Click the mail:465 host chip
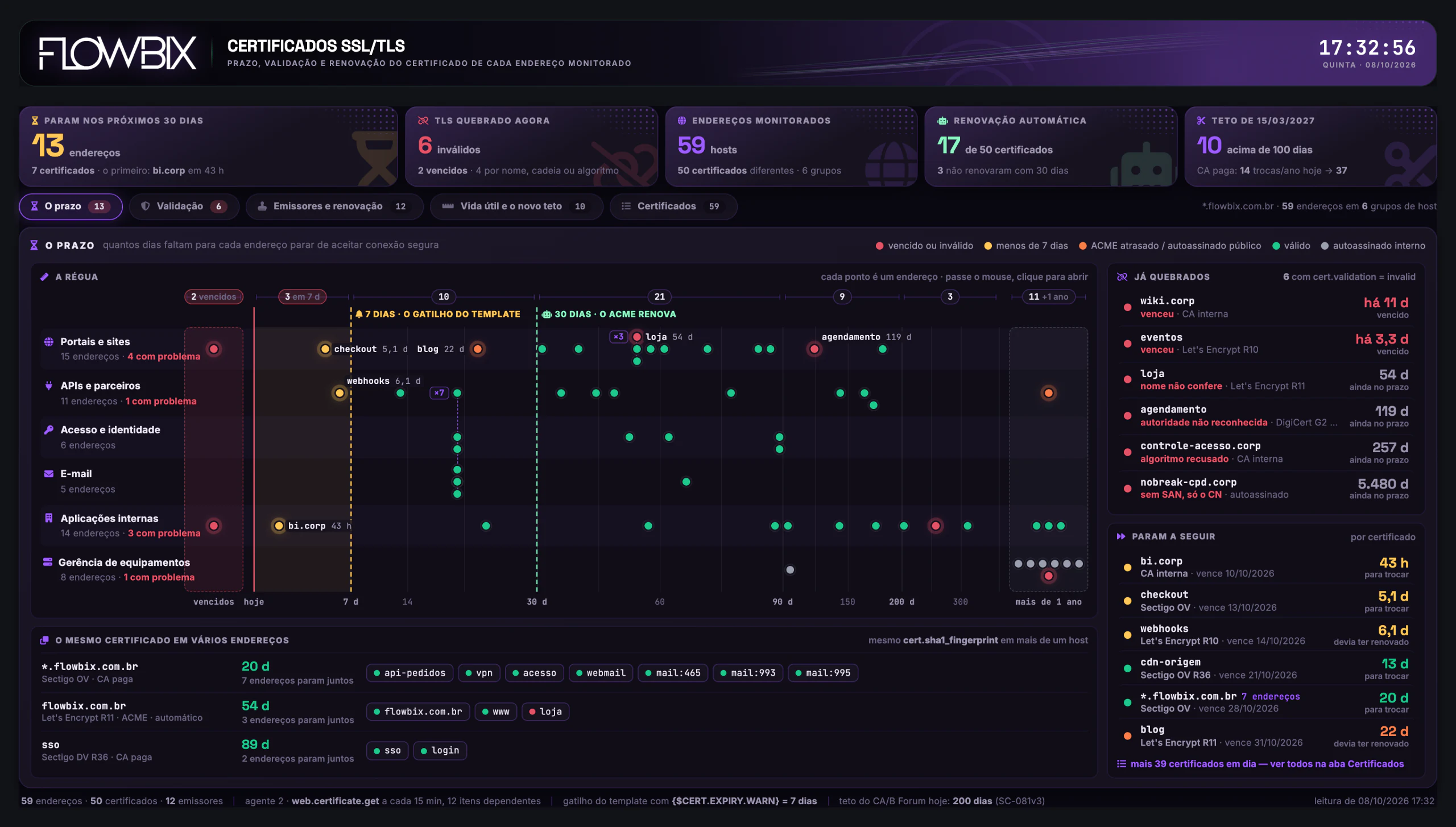 click(673, 673)
